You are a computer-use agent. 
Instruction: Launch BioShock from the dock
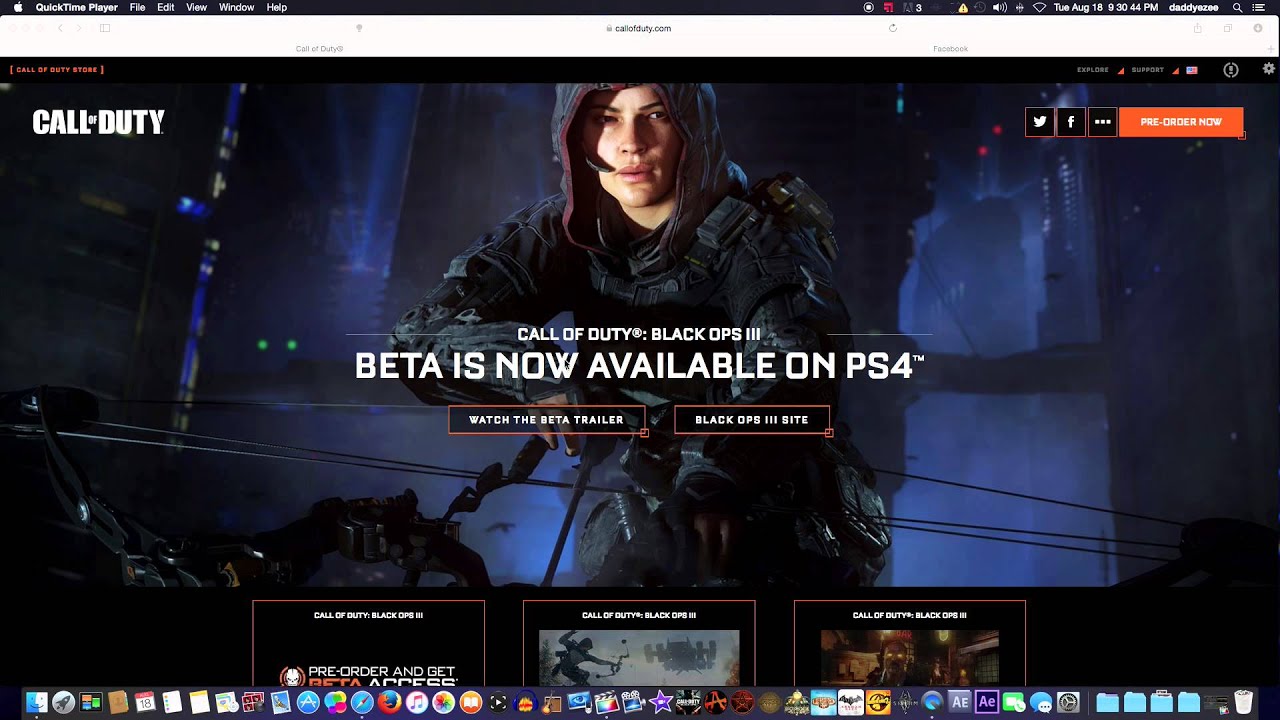pyautogui.click(x=823, y=702)
